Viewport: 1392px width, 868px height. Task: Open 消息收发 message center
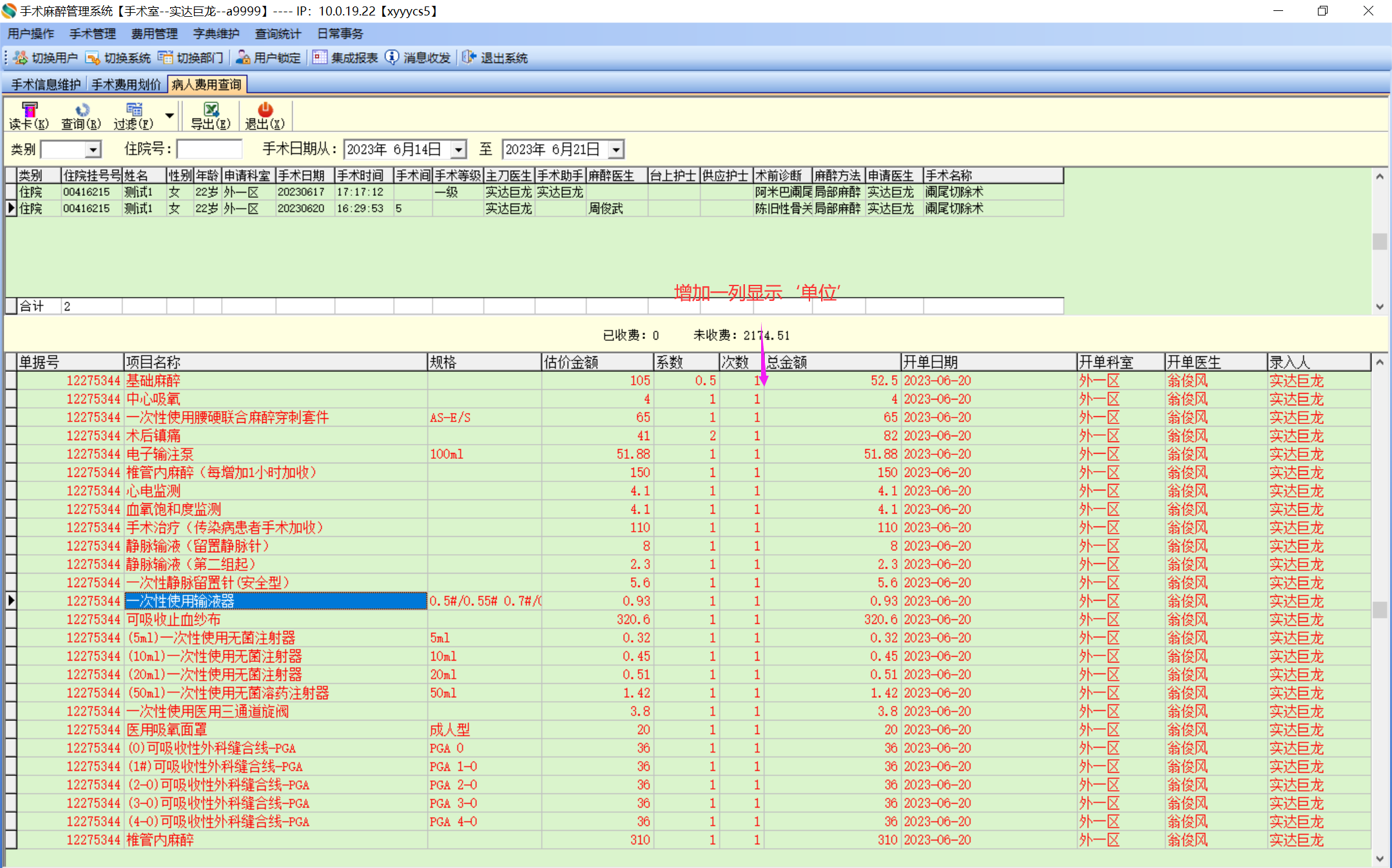(x=418, y=58)
